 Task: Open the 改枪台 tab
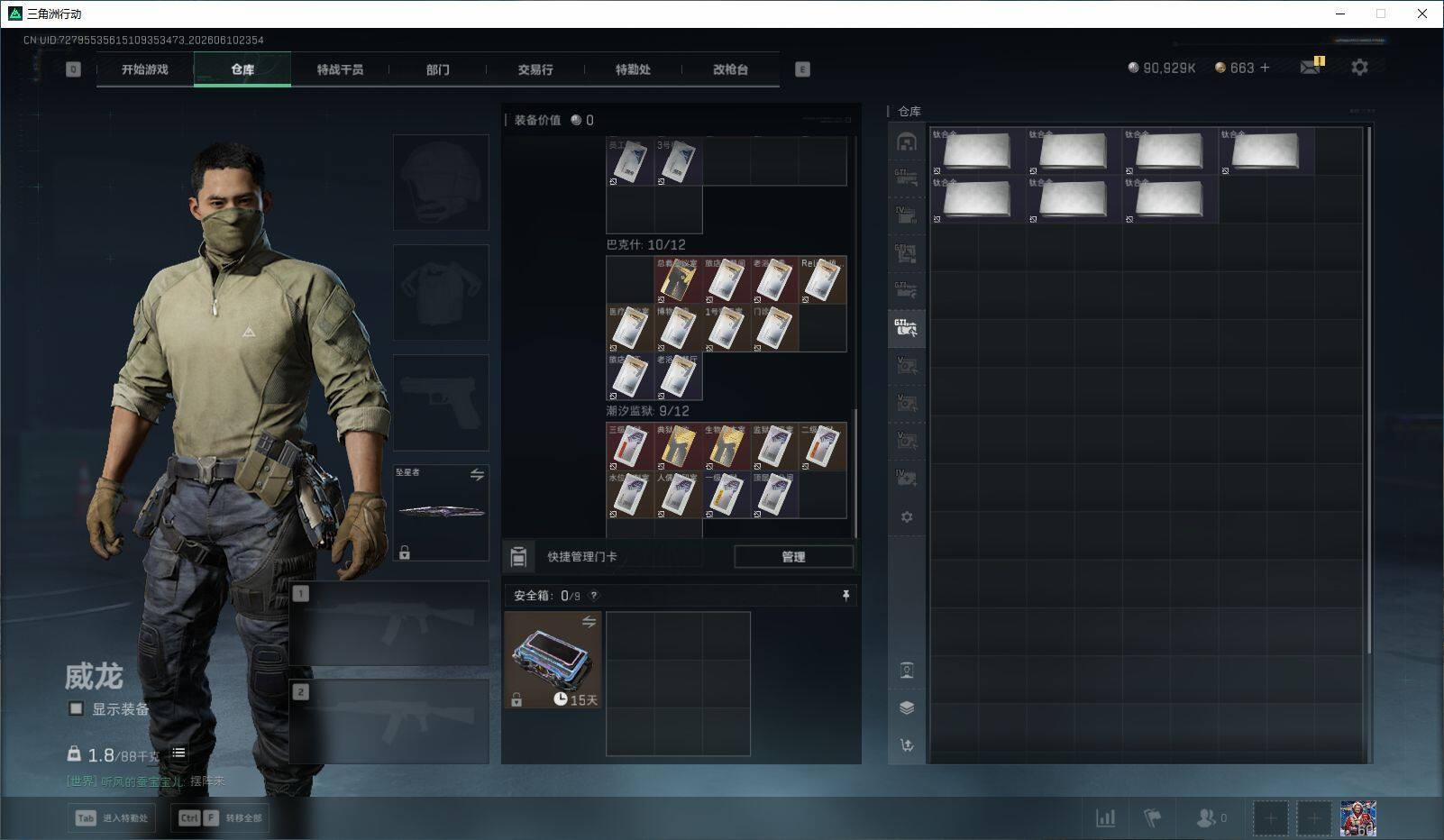pos(730,69)
